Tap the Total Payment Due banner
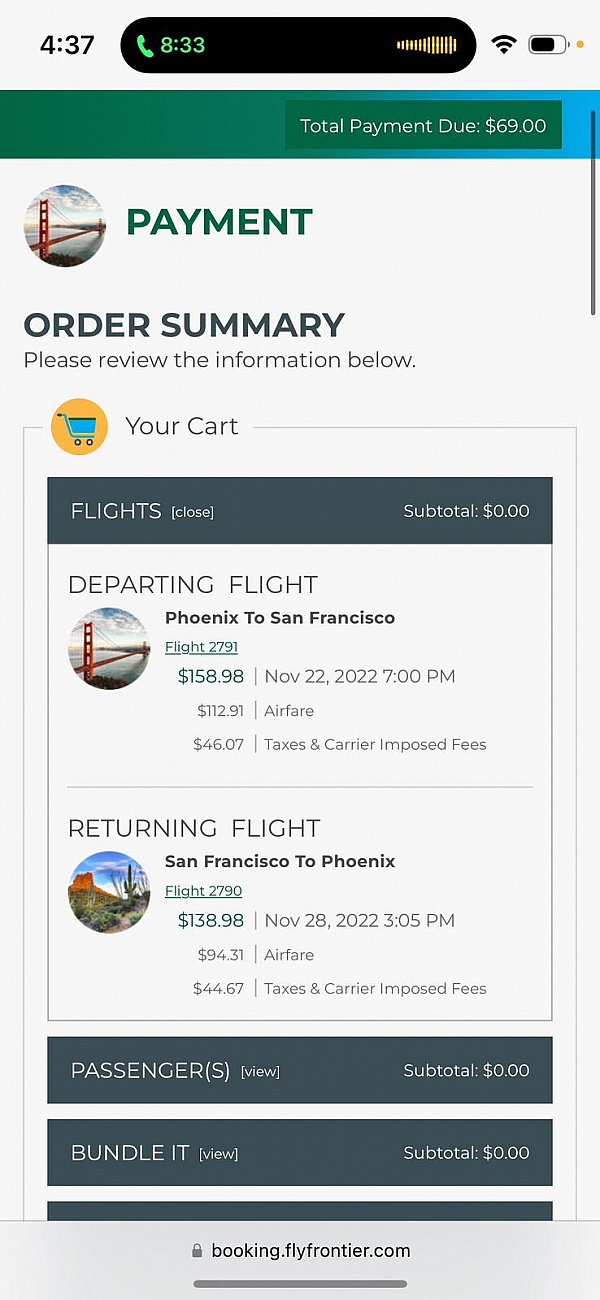 423,126
